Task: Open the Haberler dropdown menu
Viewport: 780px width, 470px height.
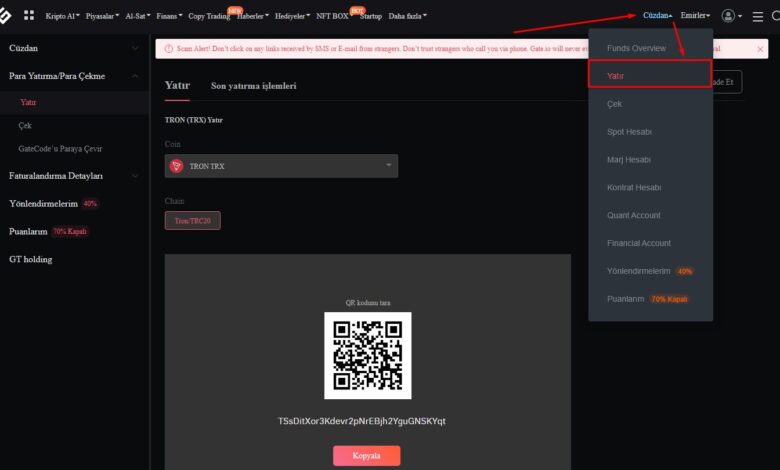Action: [253, 16]
